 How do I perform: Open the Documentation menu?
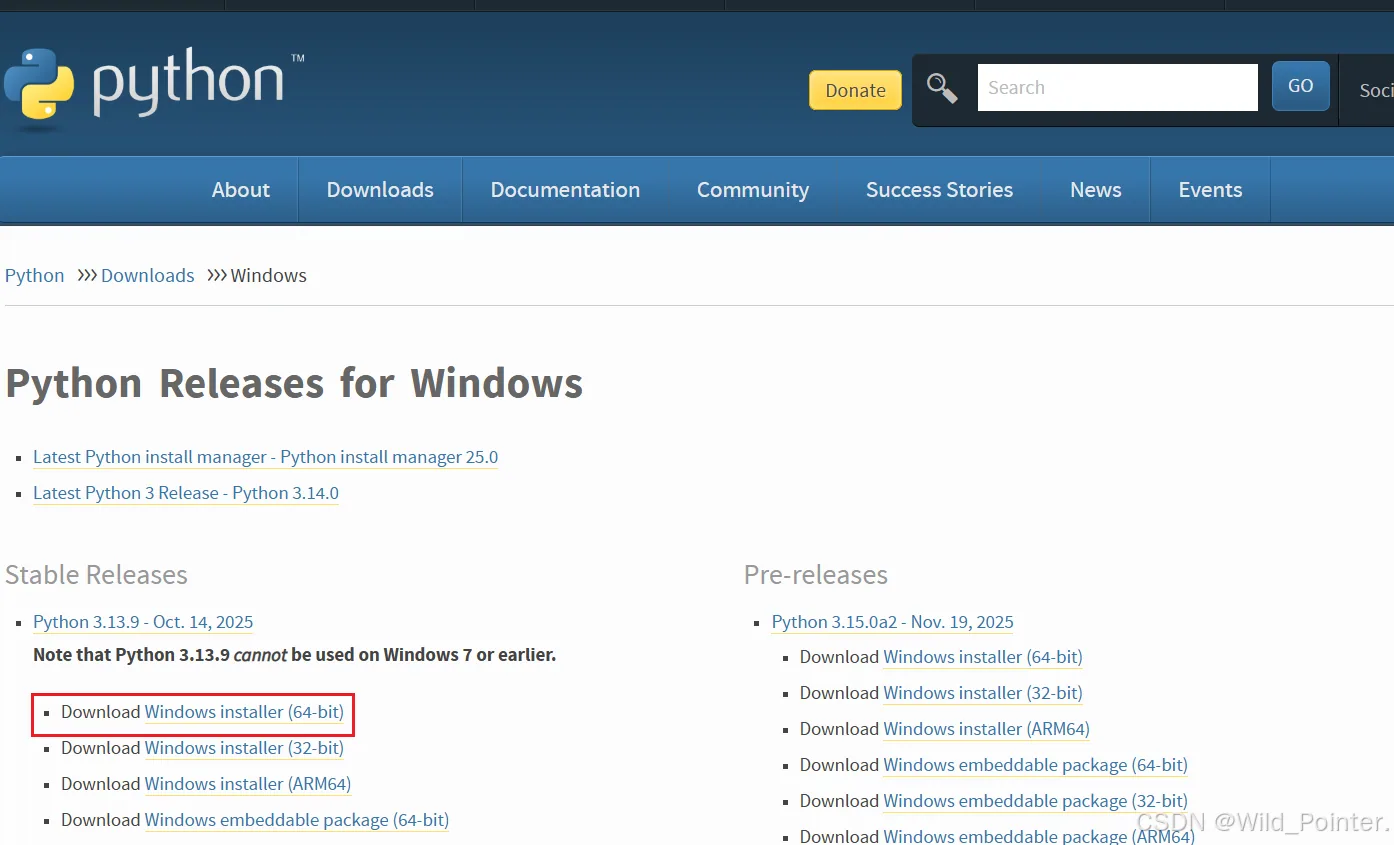(x=565, y=190)
